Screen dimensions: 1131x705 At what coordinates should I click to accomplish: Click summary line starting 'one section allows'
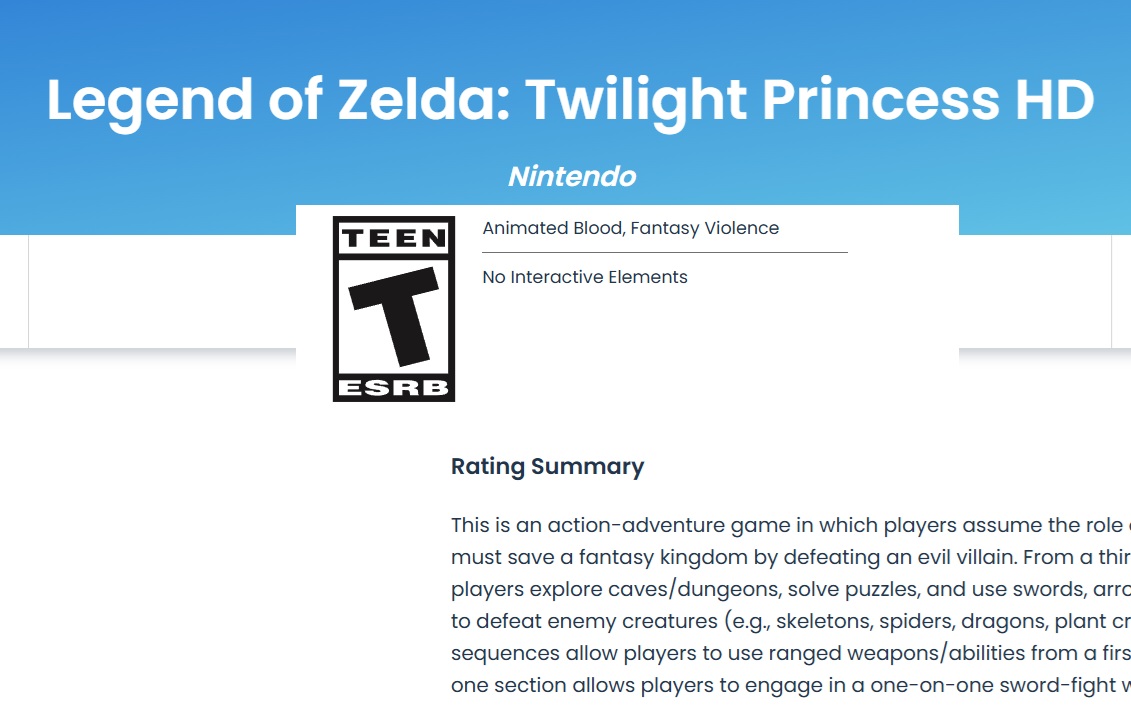[x=791, y=684]
